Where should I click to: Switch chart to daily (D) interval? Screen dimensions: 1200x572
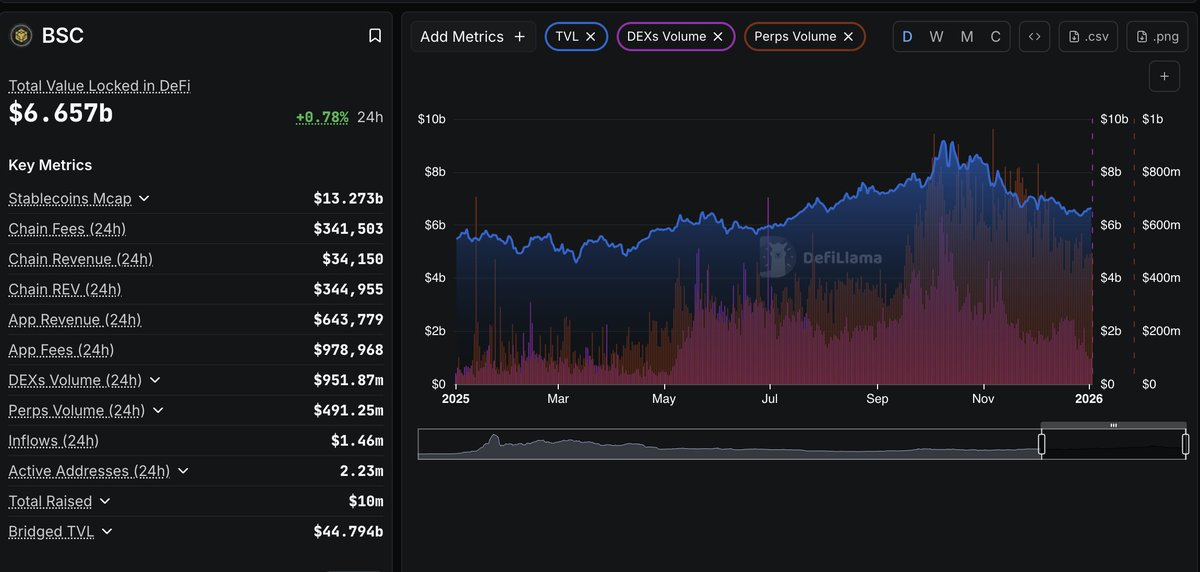click(907, 37)
